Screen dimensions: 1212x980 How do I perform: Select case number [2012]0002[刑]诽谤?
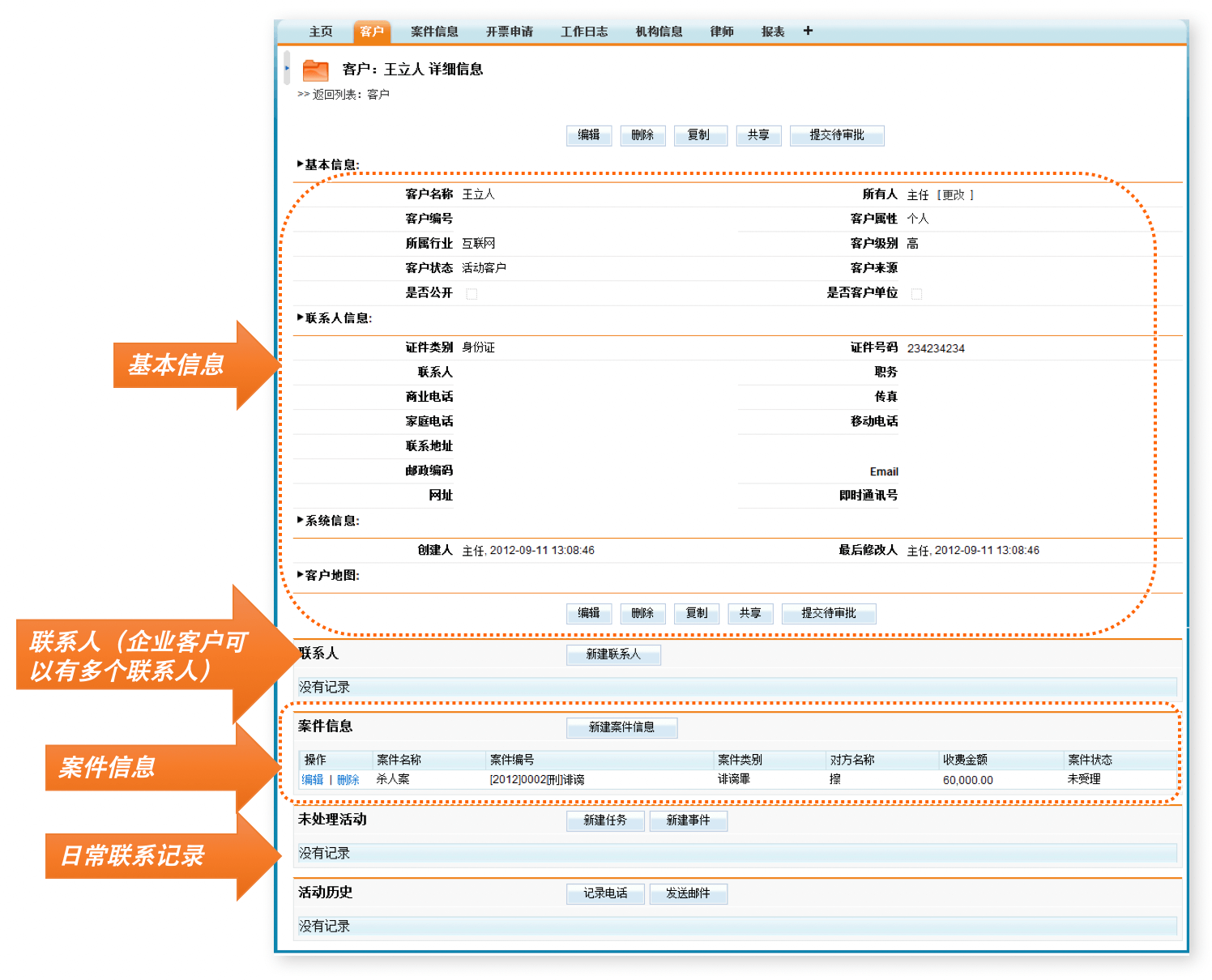(x=537, y=780)
